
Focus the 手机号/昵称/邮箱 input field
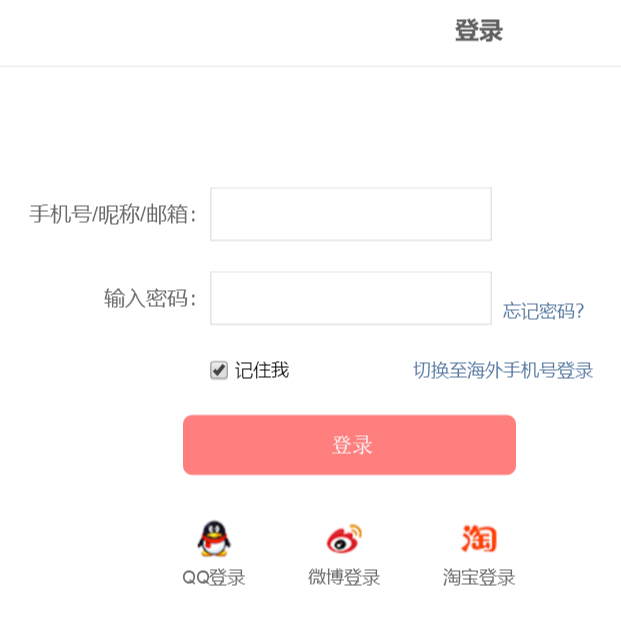click(x=350, y=214)
